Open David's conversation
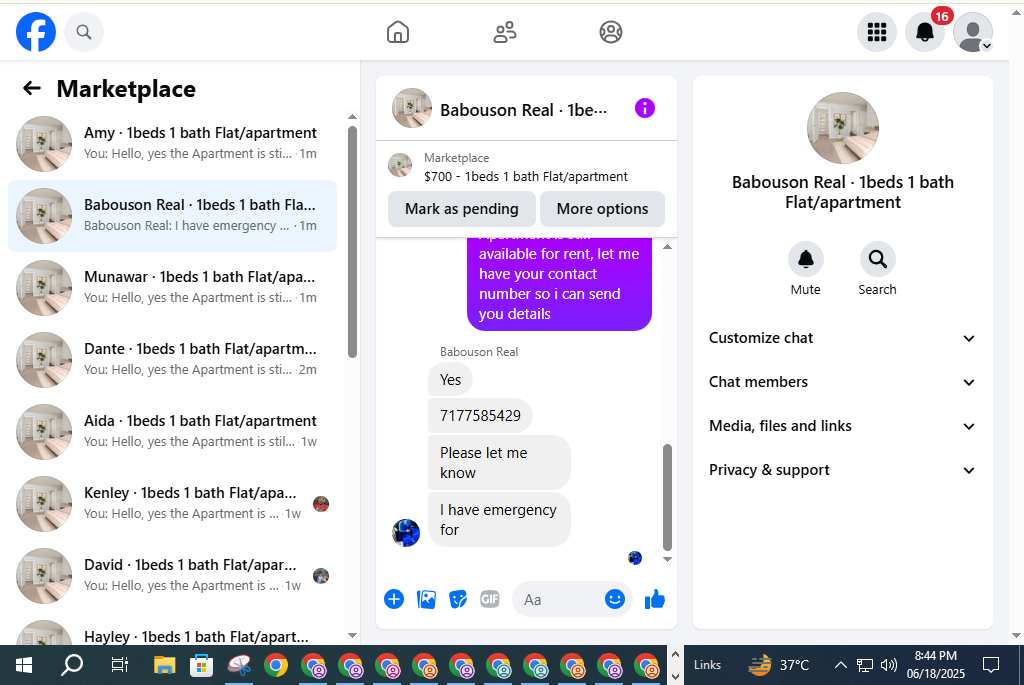The image size is (1024, 685). coord(172,576)
